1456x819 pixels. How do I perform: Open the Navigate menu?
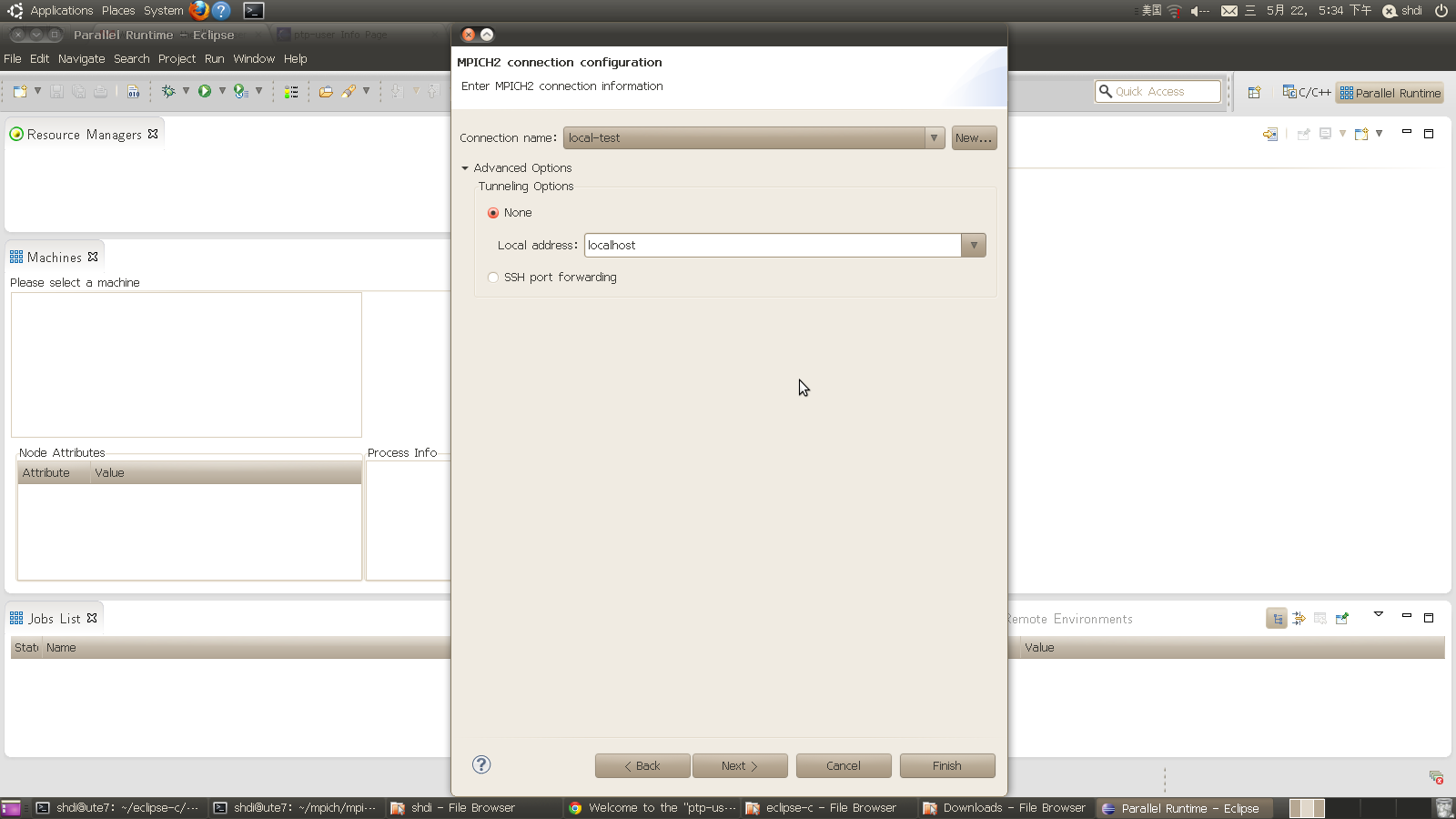point(81,58)
